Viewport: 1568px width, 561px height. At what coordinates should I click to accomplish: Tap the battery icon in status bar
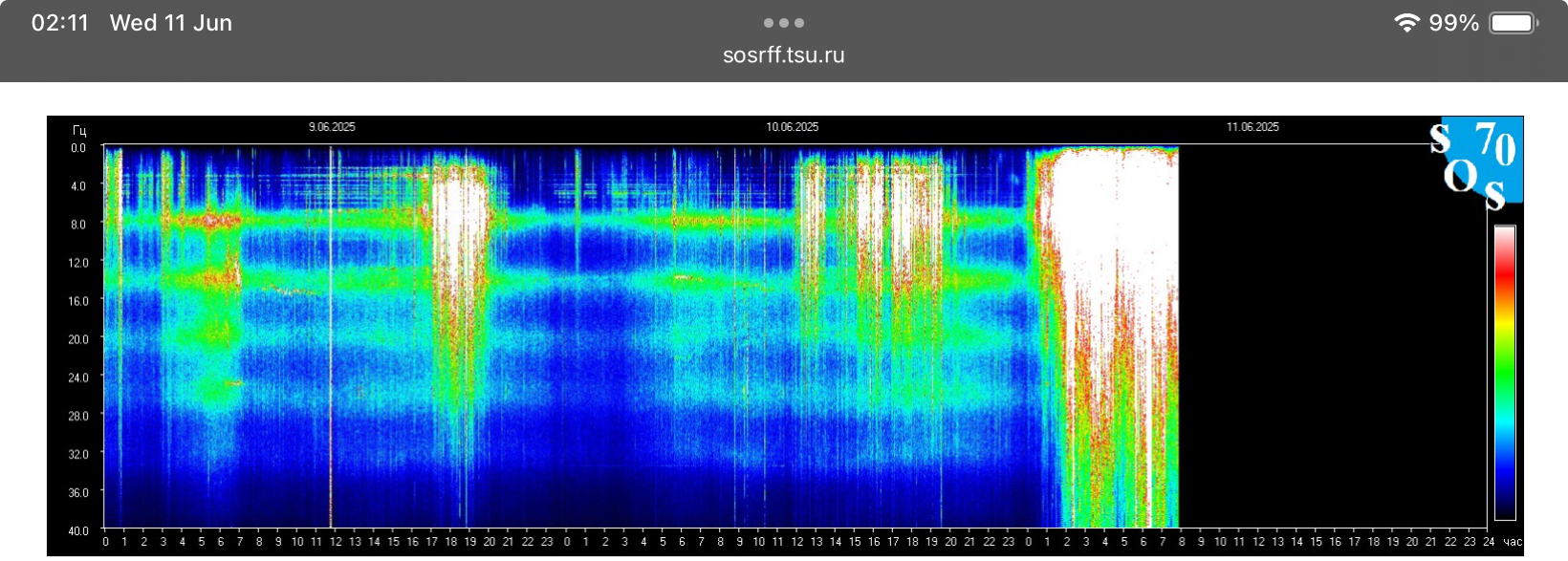point(1514,23)
